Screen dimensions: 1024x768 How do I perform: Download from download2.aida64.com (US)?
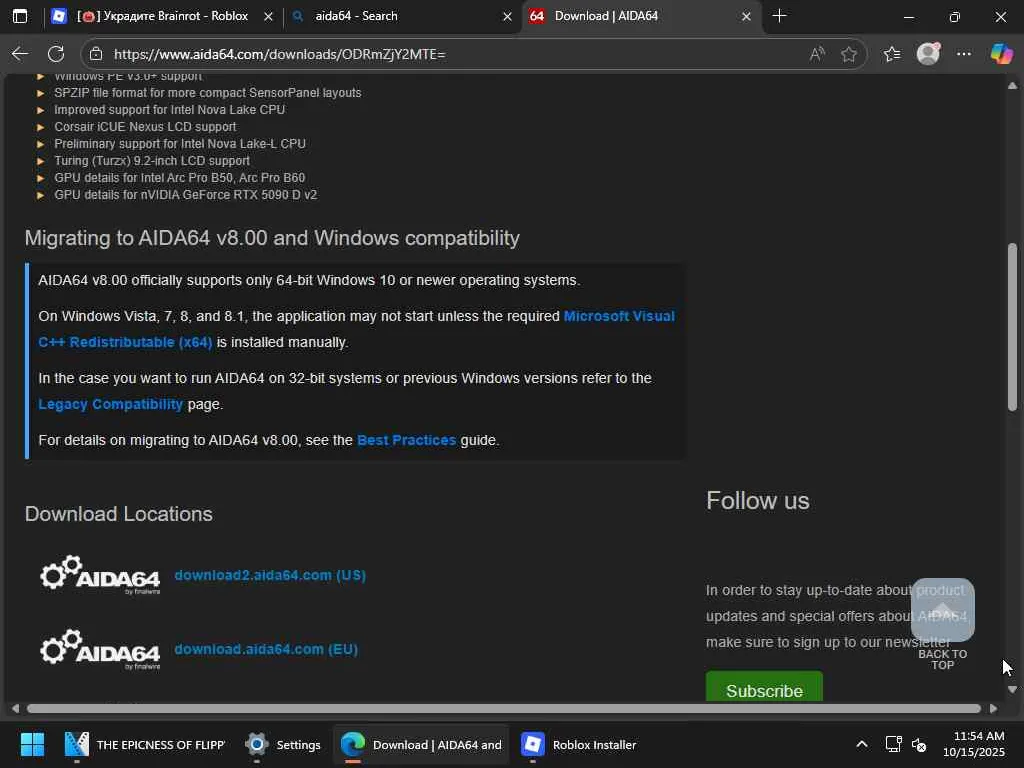tap(270, 575)
